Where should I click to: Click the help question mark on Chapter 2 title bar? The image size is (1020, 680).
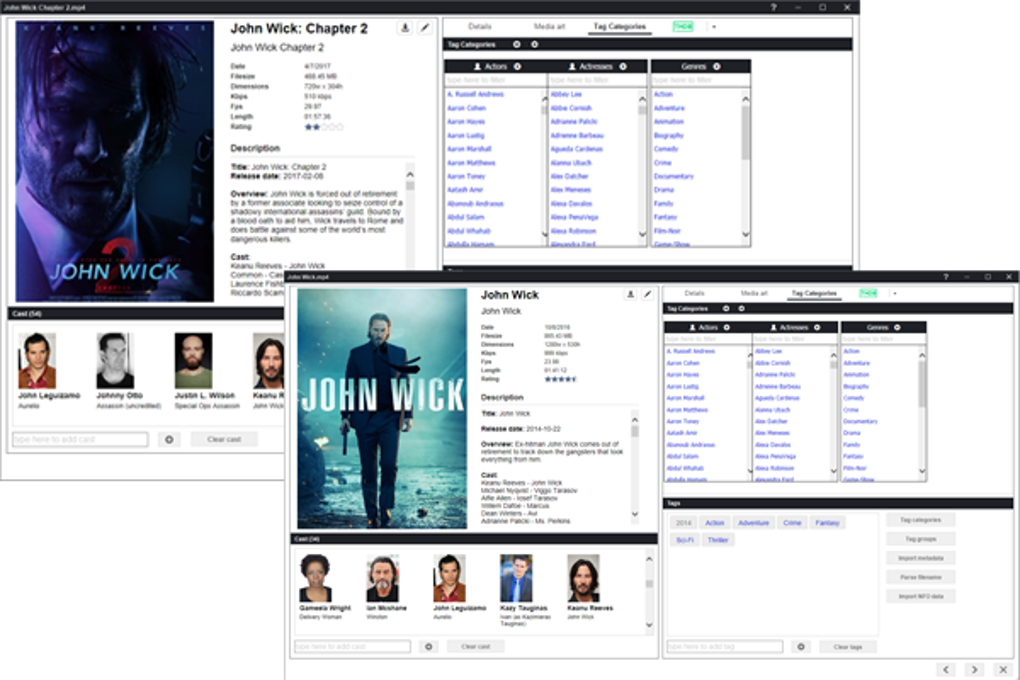coord(773,7)
